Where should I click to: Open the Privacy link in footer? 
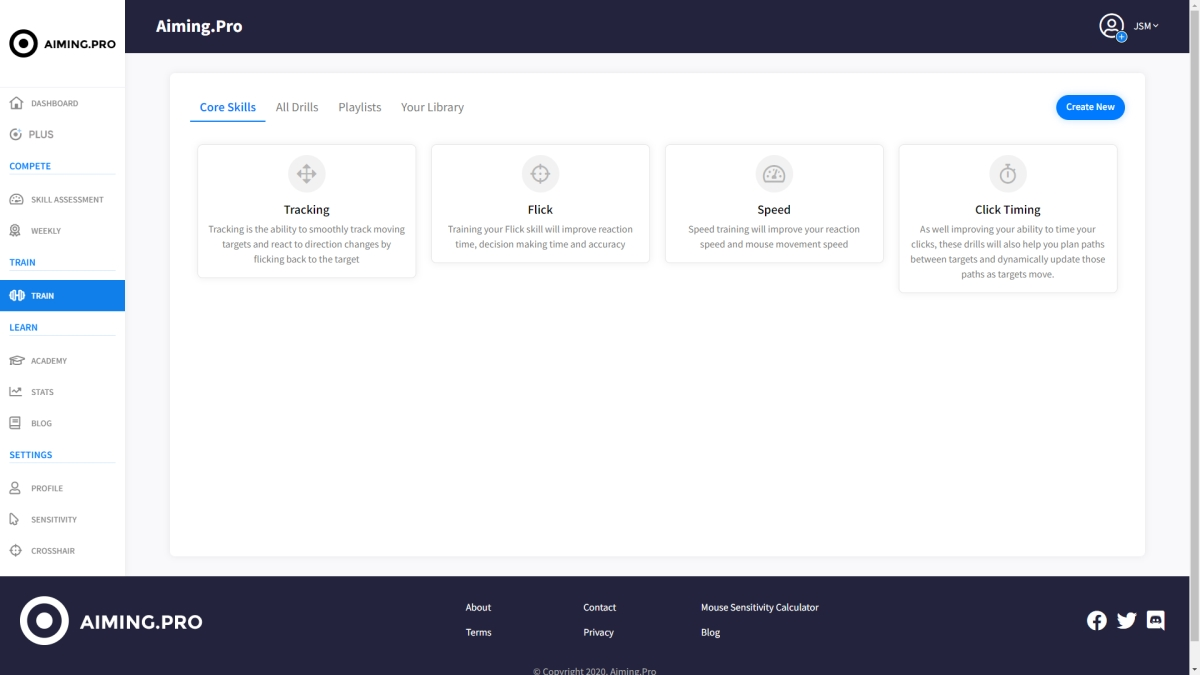[x=598, y=632]
